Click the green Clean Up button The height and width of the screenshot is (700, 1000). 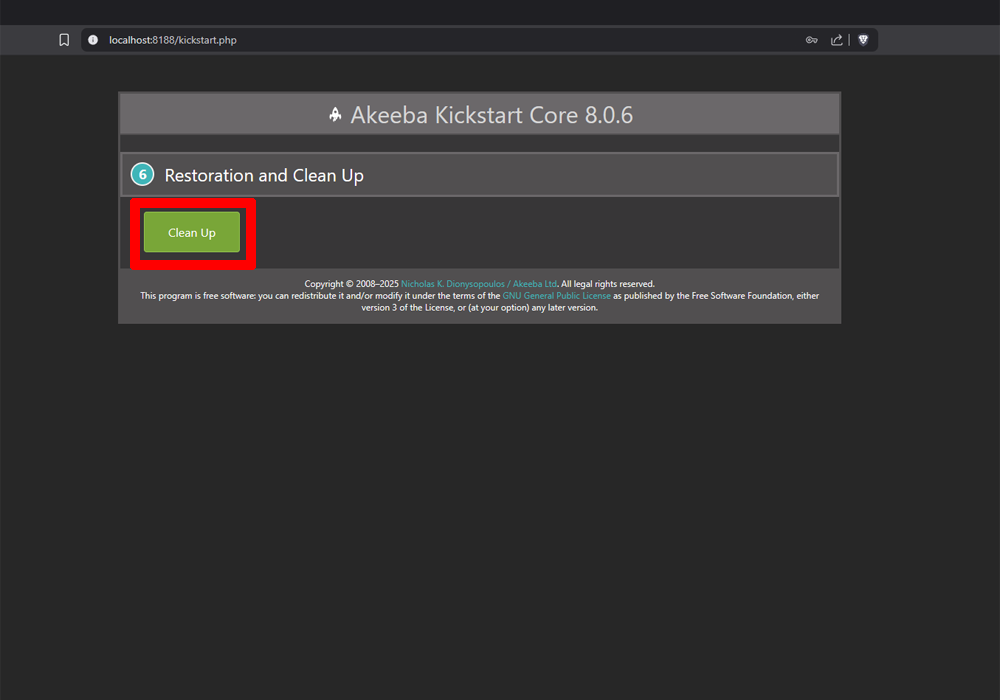click(191, 232)
